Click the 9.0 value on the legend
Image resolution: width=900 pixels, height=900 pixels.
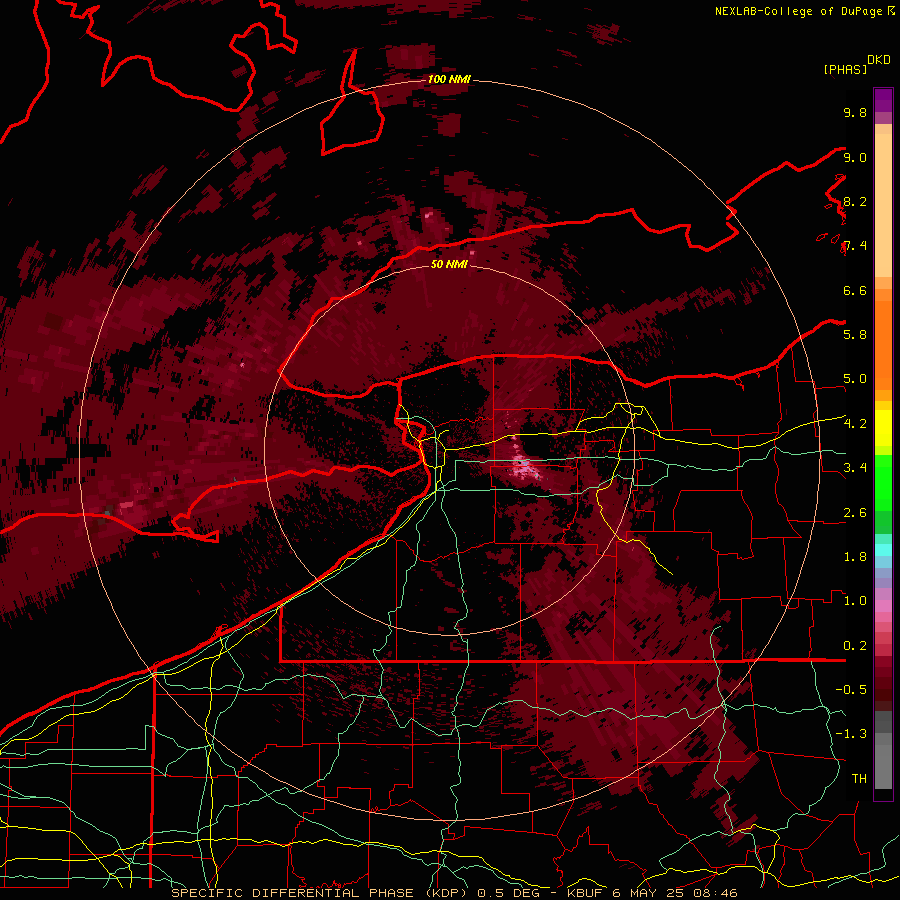[x=855, y=157]
